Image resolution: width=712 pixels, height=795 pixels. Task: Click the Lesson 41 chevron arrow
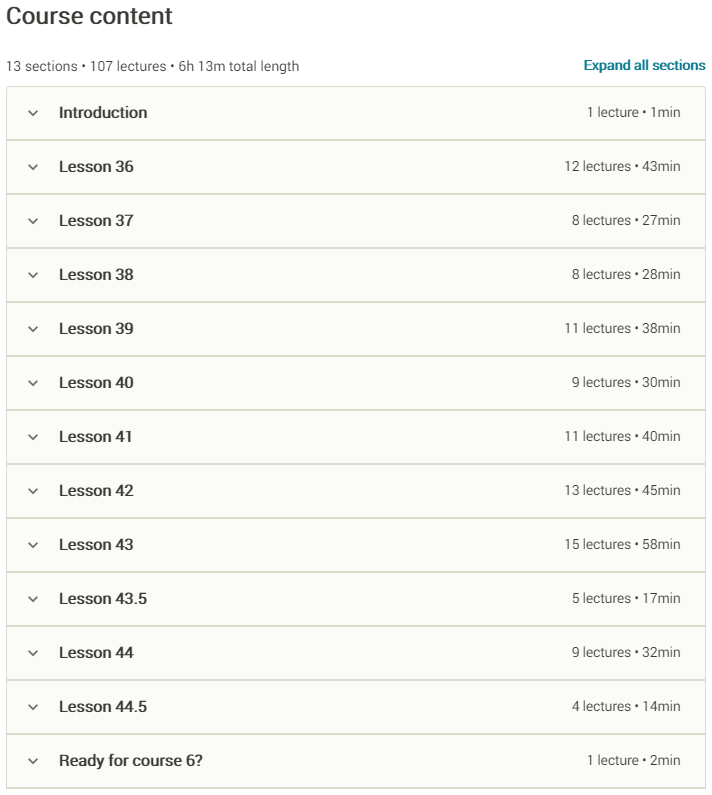click(x=33, y=437)
